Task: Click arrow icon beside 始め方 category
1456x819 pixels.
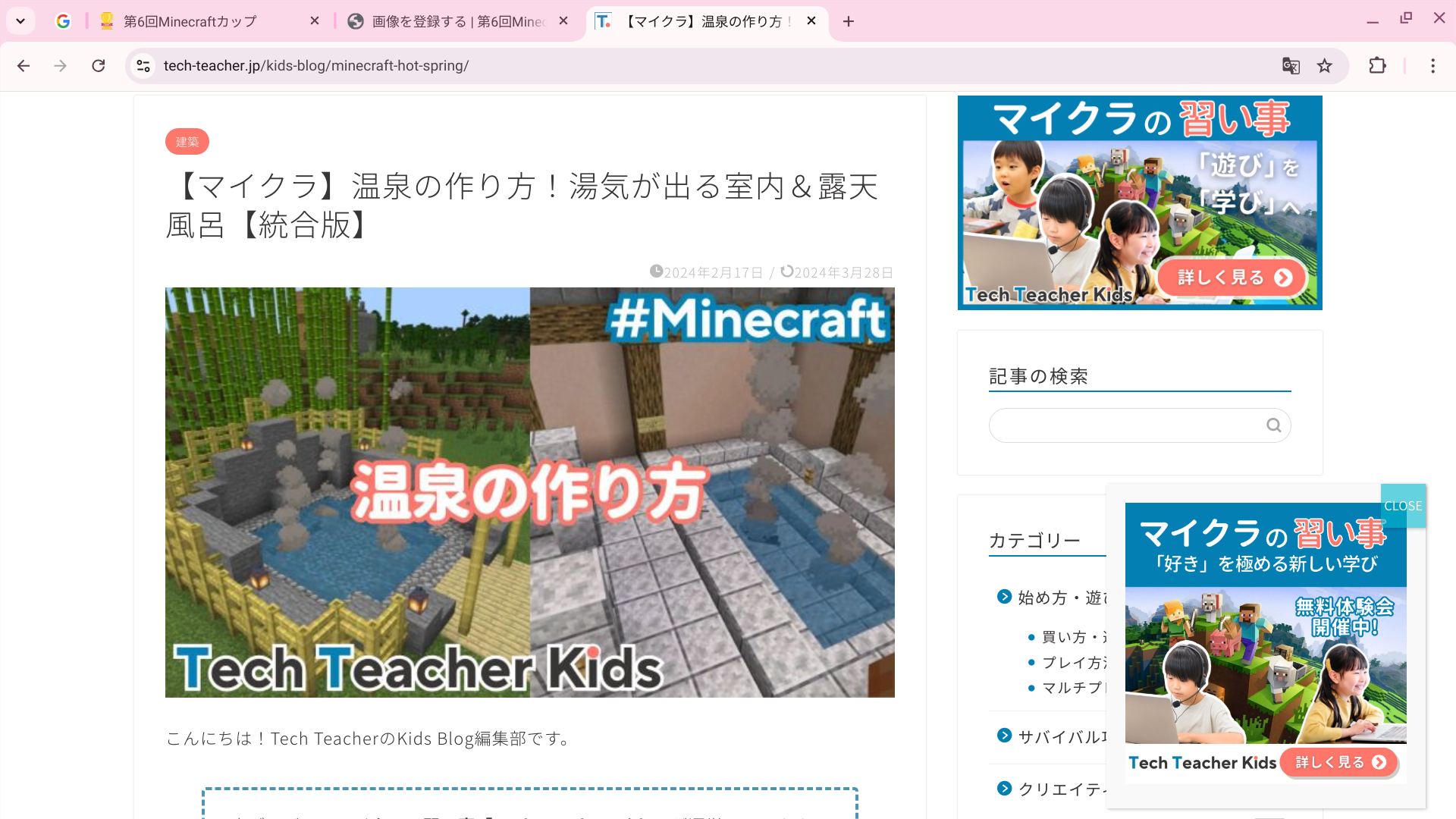Action: [1004, 597]
